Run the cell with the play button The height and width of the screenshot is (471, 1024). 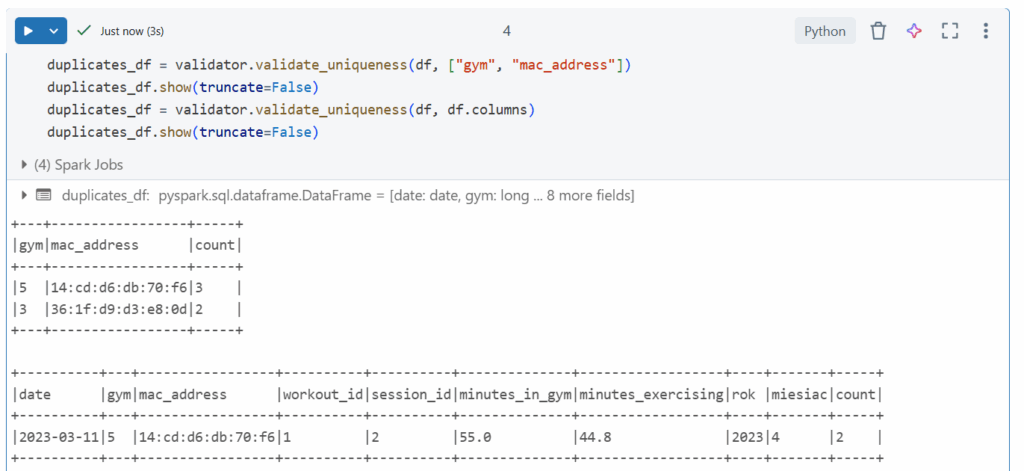(x=28, y=31)
